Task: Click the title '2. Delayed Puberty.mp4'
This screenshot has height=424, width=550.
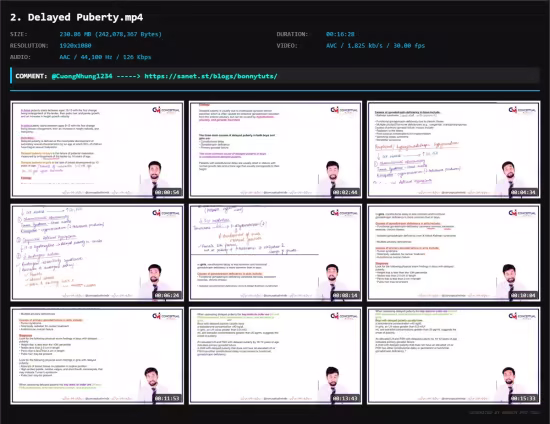Action: click(76, 17)
